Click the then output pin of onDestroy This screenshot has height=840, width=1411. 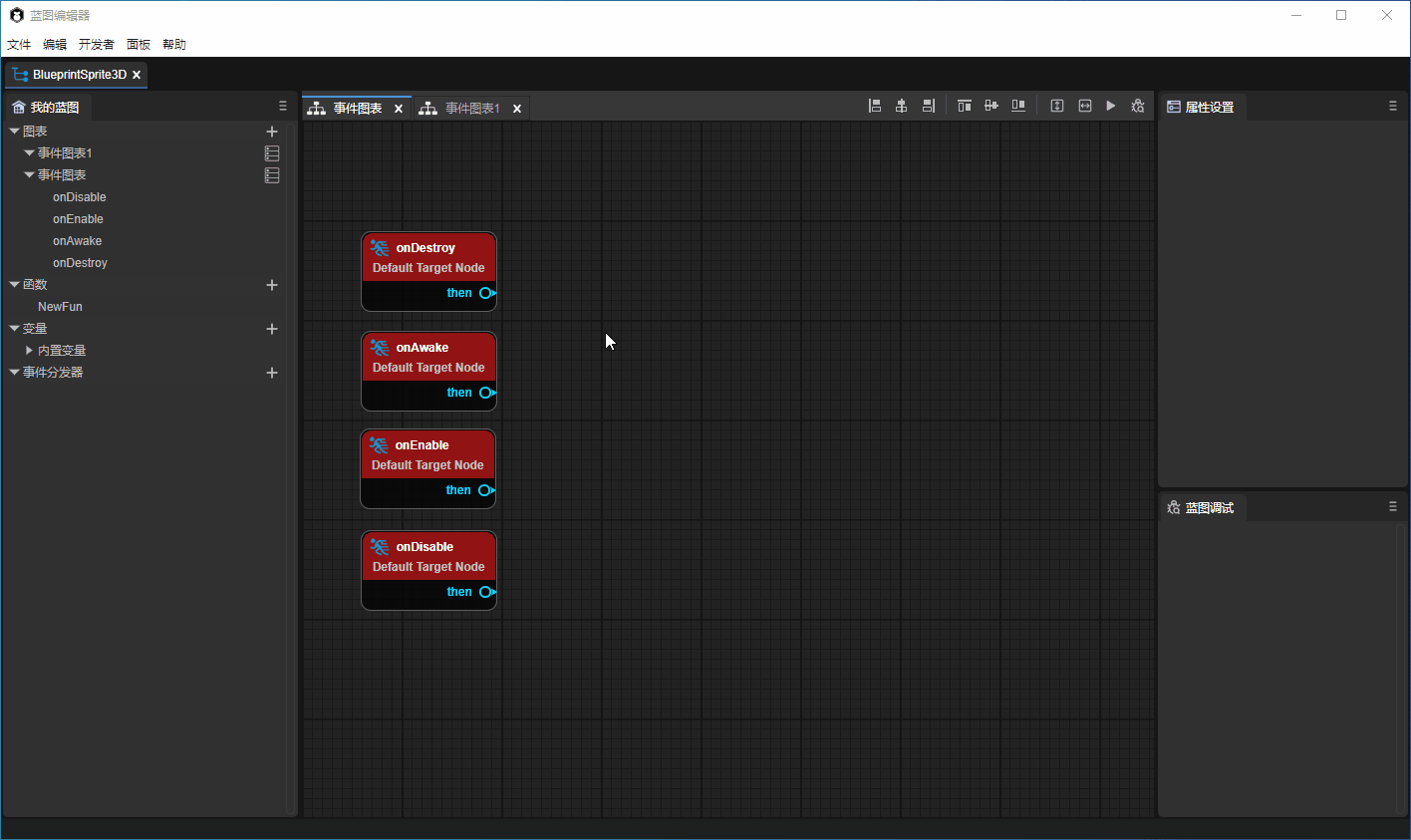(x=486, y=293)
